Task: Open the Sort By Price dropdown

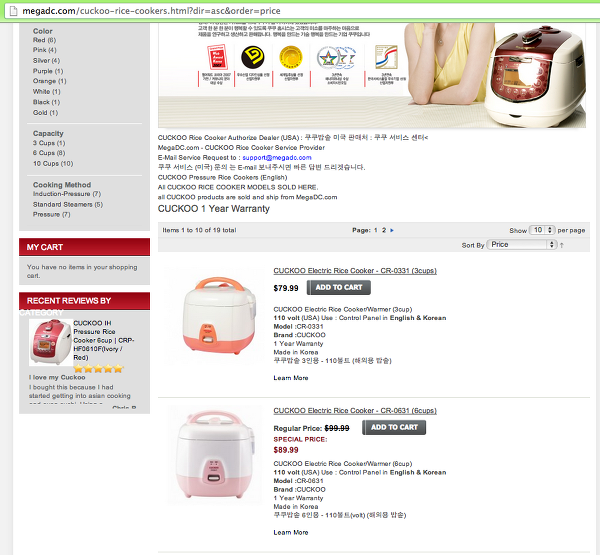Action: [x=522, y=245]
